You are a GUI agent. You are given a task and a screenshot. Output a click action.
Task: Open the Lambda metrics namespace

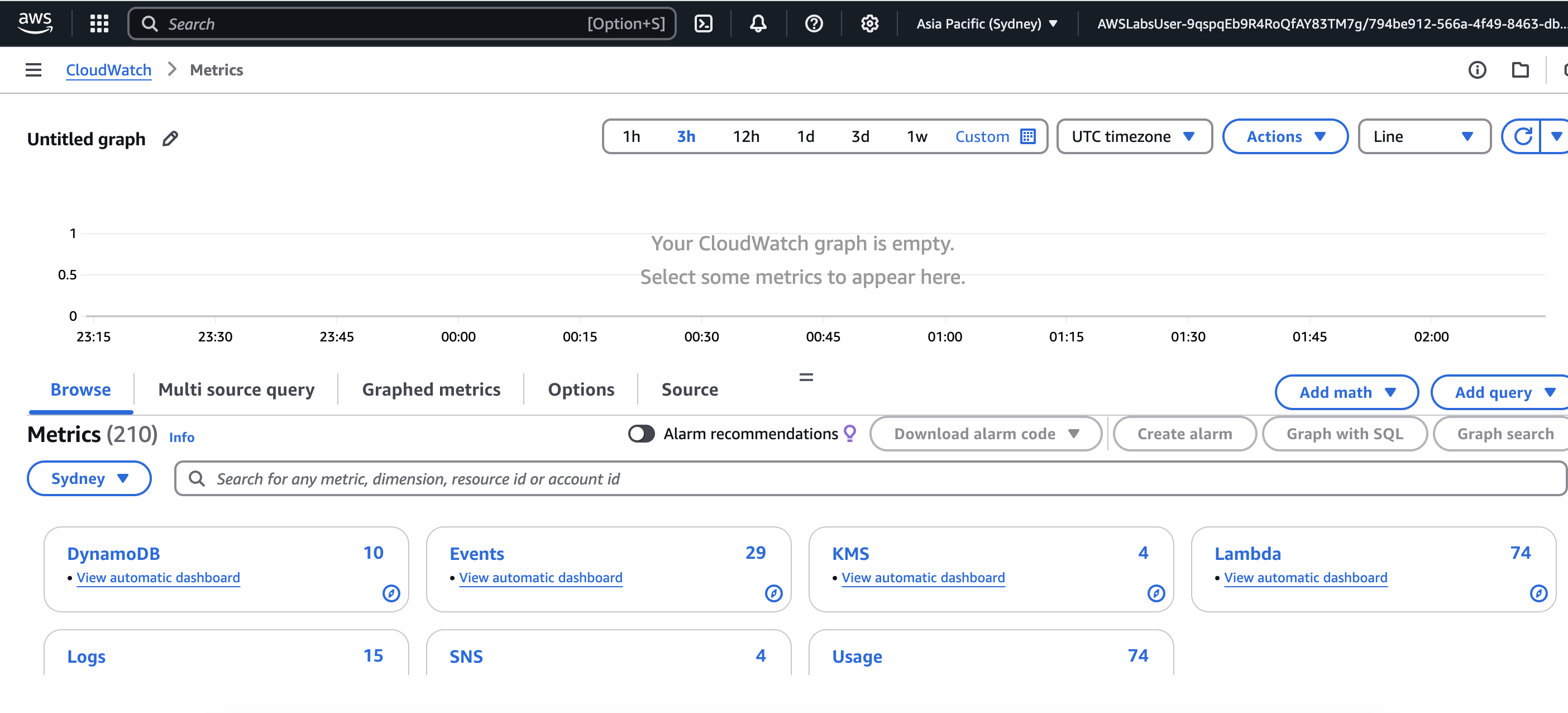coord(1248,554)
